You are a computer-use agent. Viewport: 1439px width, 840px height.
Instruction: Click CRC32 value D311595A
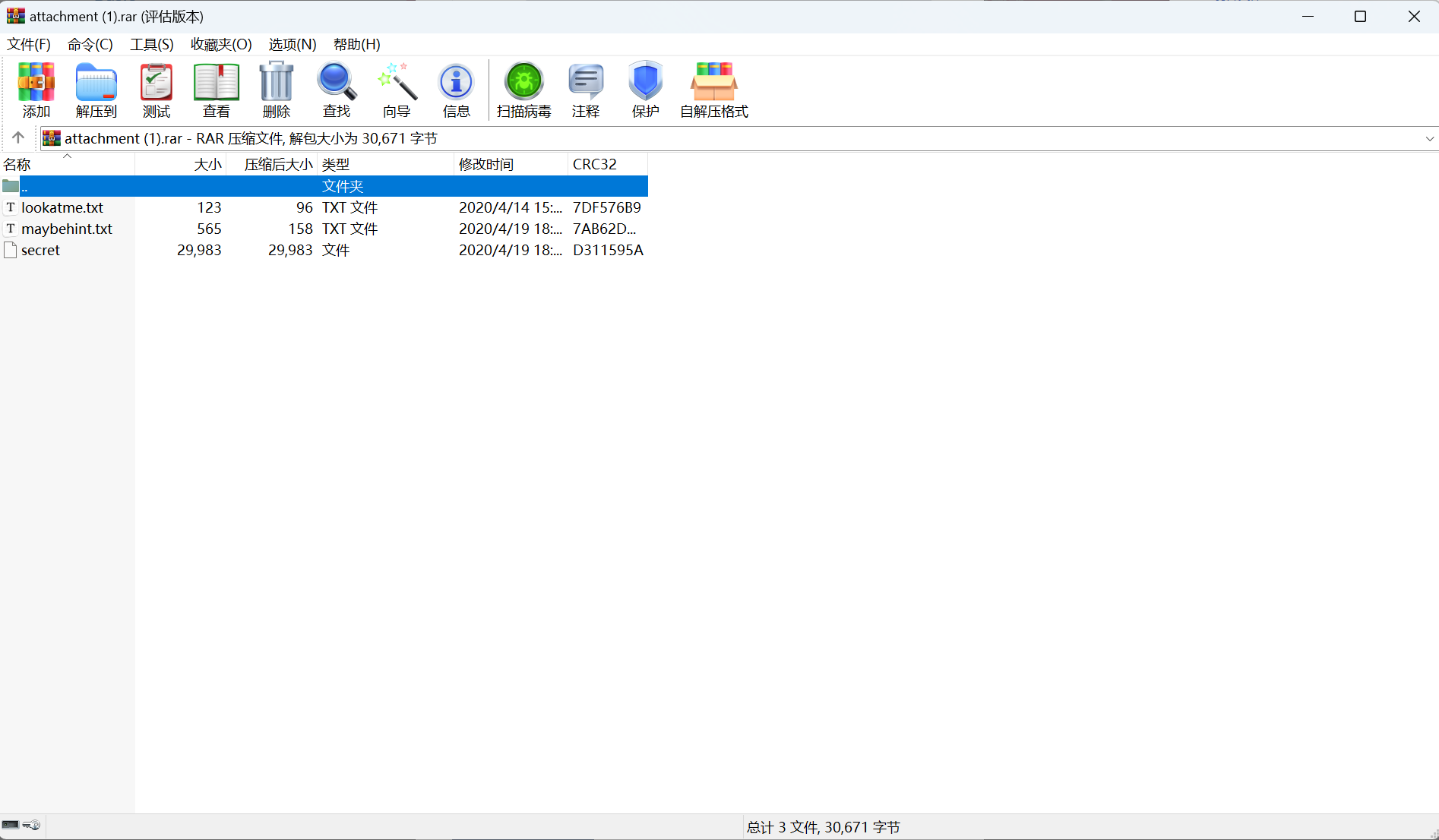608,250
